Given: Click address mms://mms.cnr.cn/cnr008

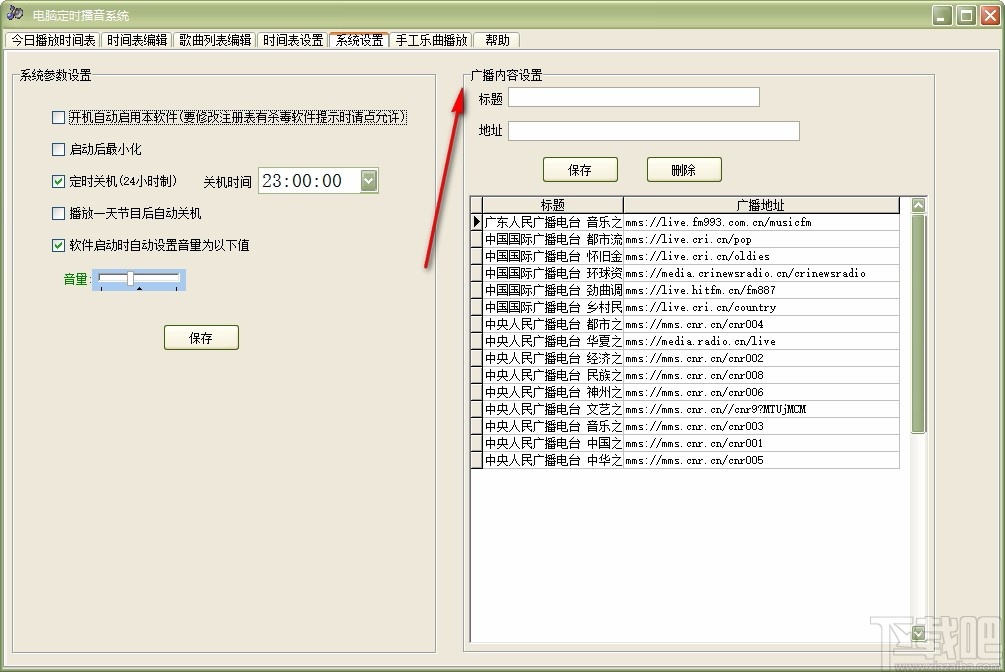Looking at the screenshot, I should (x=694, y=375).
